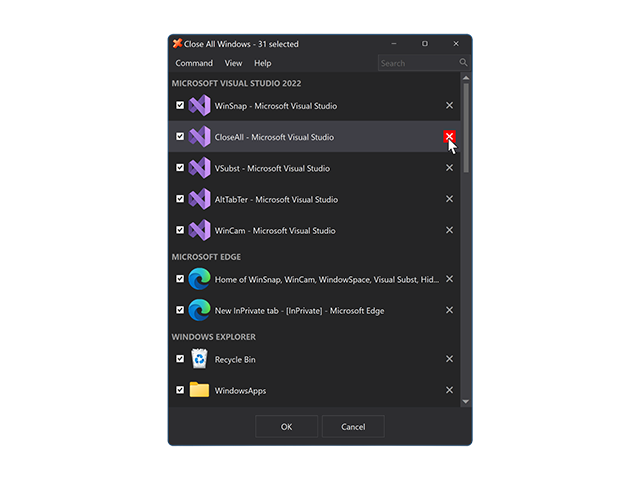The image size is (640, 480).
Task: Click the Close All Windows app logo in title bar
Action: [x=177, y=43]
